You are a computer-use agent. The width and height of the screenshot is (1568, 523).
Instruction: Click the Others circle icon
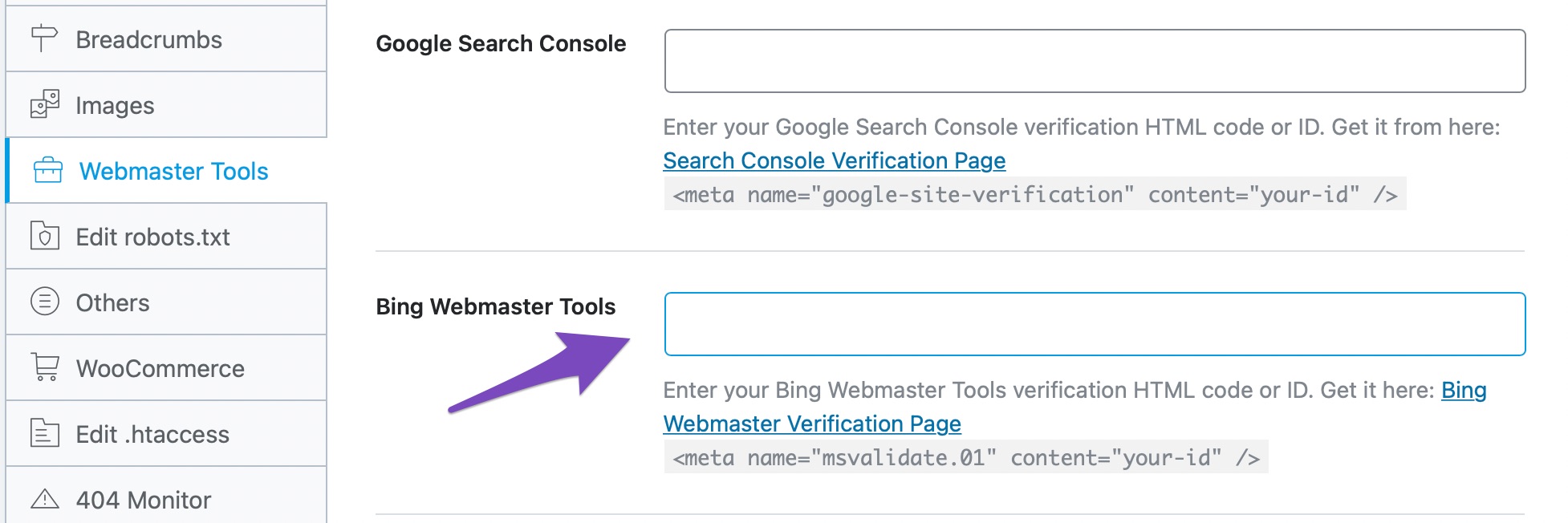(45, 302)
